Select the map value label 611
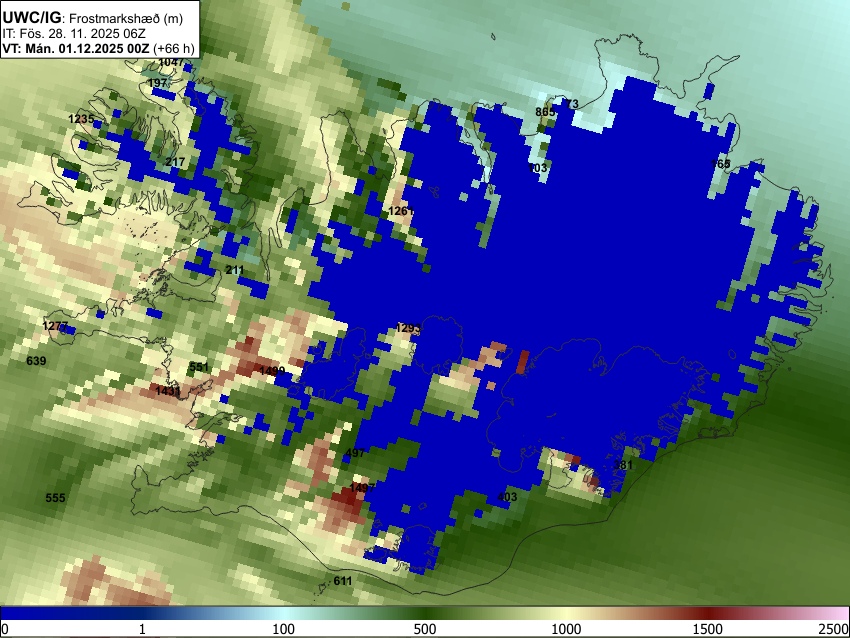The image size is (850, 638). coord(343,581)
